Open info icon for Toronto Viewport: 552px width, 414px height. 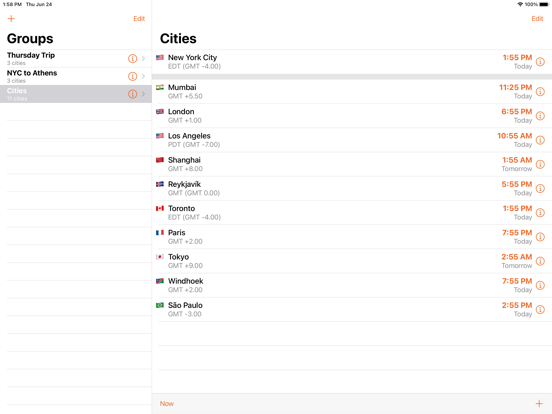[x=540, y=213]
